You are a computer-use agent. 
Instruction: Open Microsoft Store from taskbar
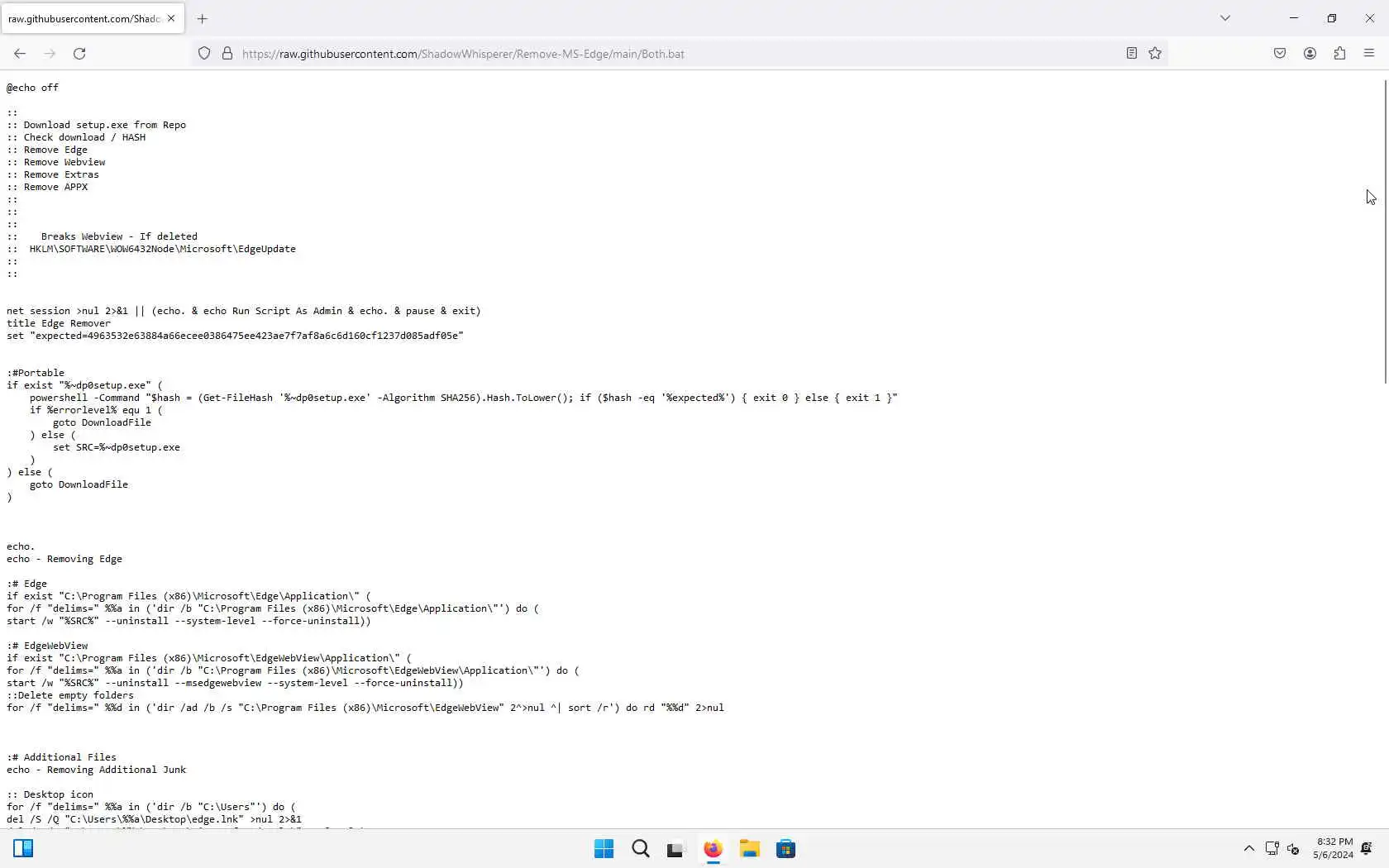(x=785, y=849)
